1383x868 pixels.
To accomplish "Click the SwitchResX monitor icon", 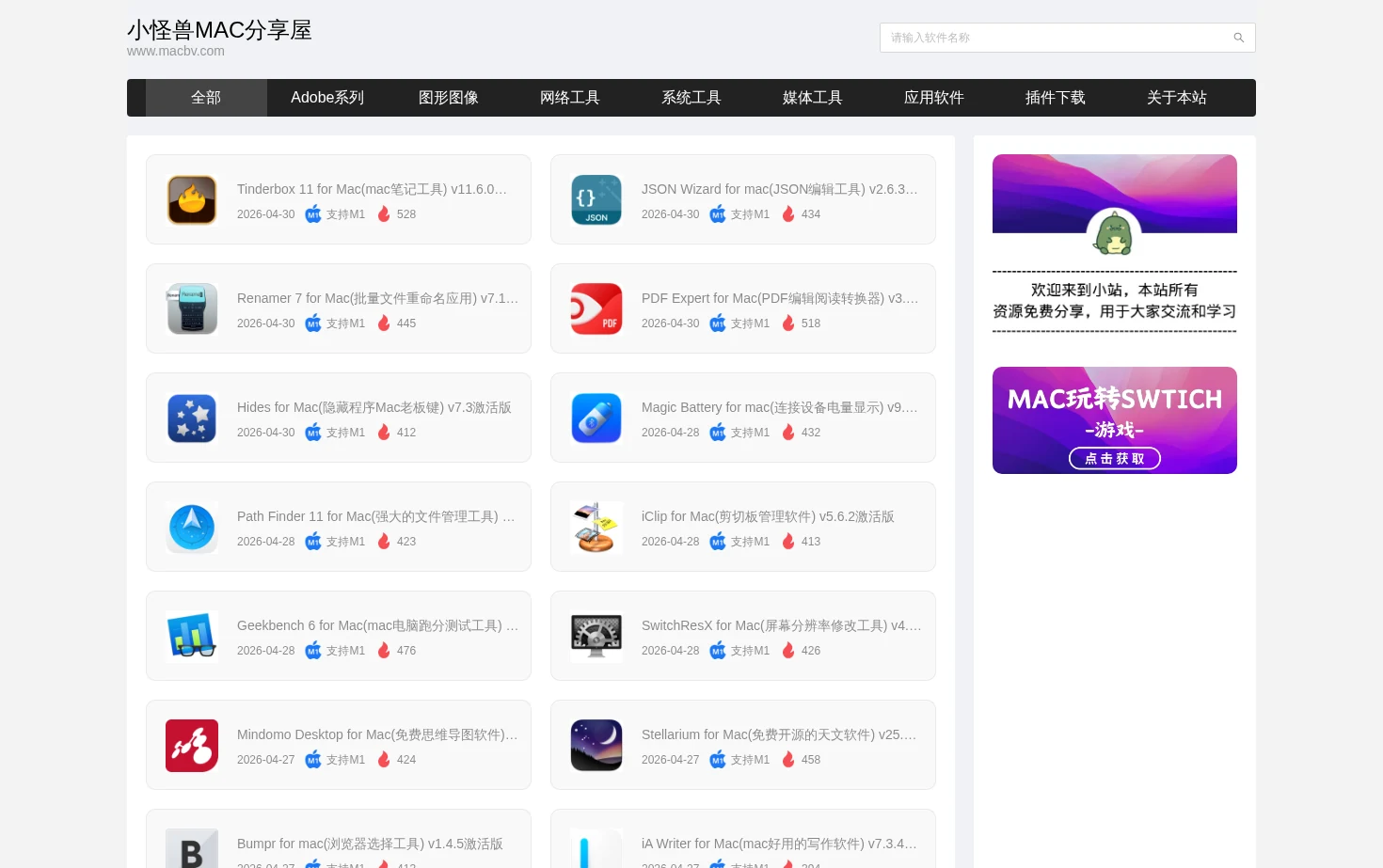I will 596,636.
